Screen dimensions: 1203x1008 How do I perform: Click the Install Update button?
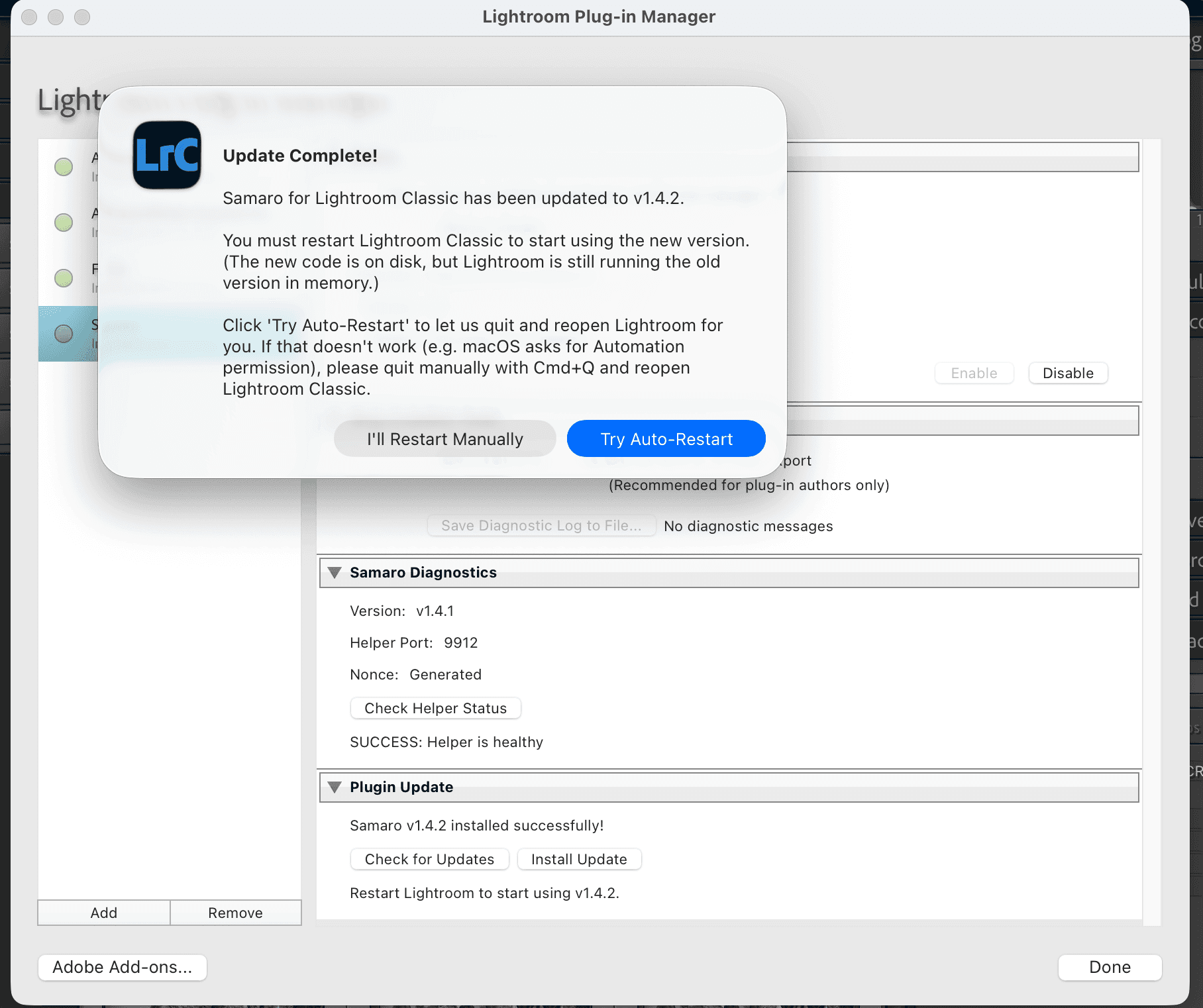pos(579,859)
